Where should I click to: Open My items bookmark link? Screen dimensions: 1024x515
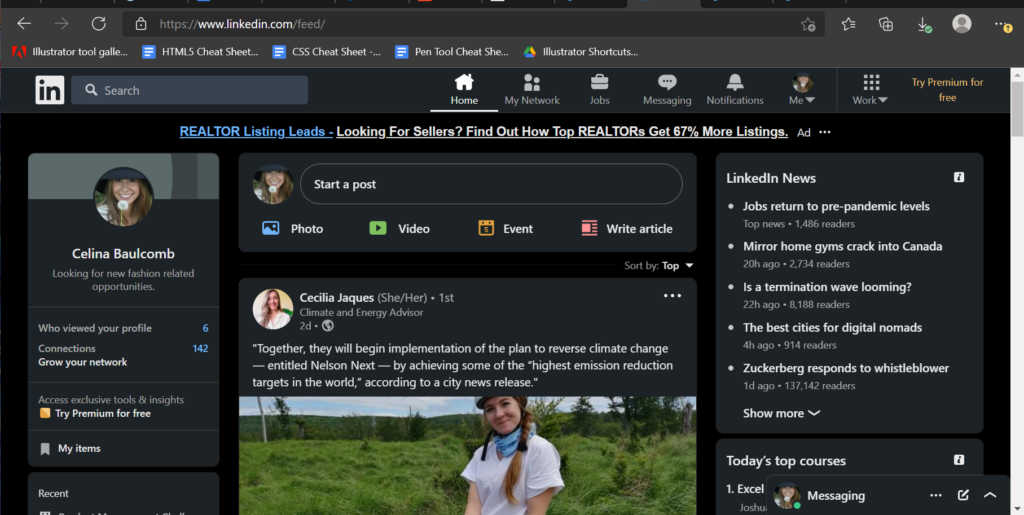(x=71, y=448)
